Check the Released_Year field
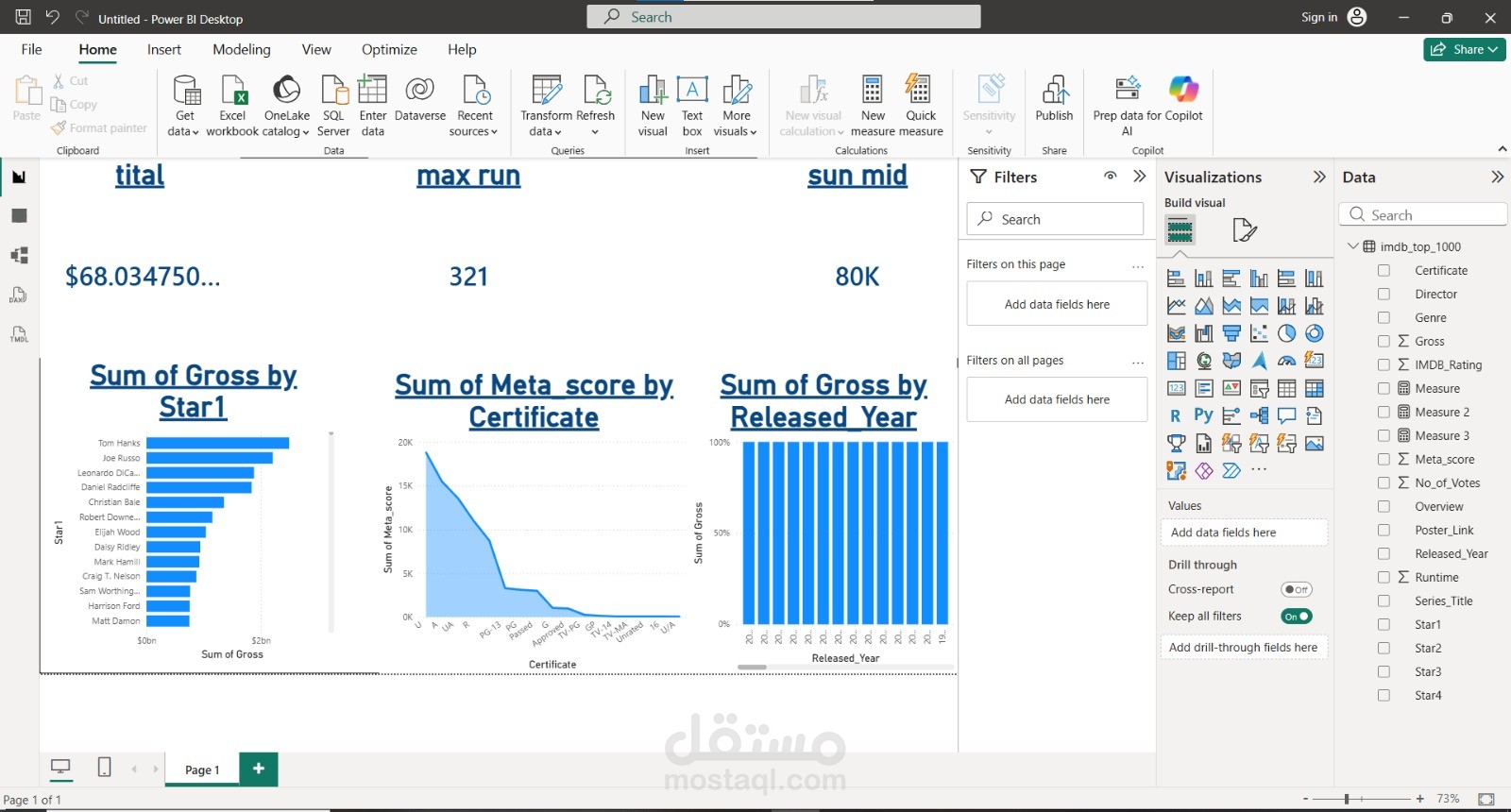 pos(1384,553)
